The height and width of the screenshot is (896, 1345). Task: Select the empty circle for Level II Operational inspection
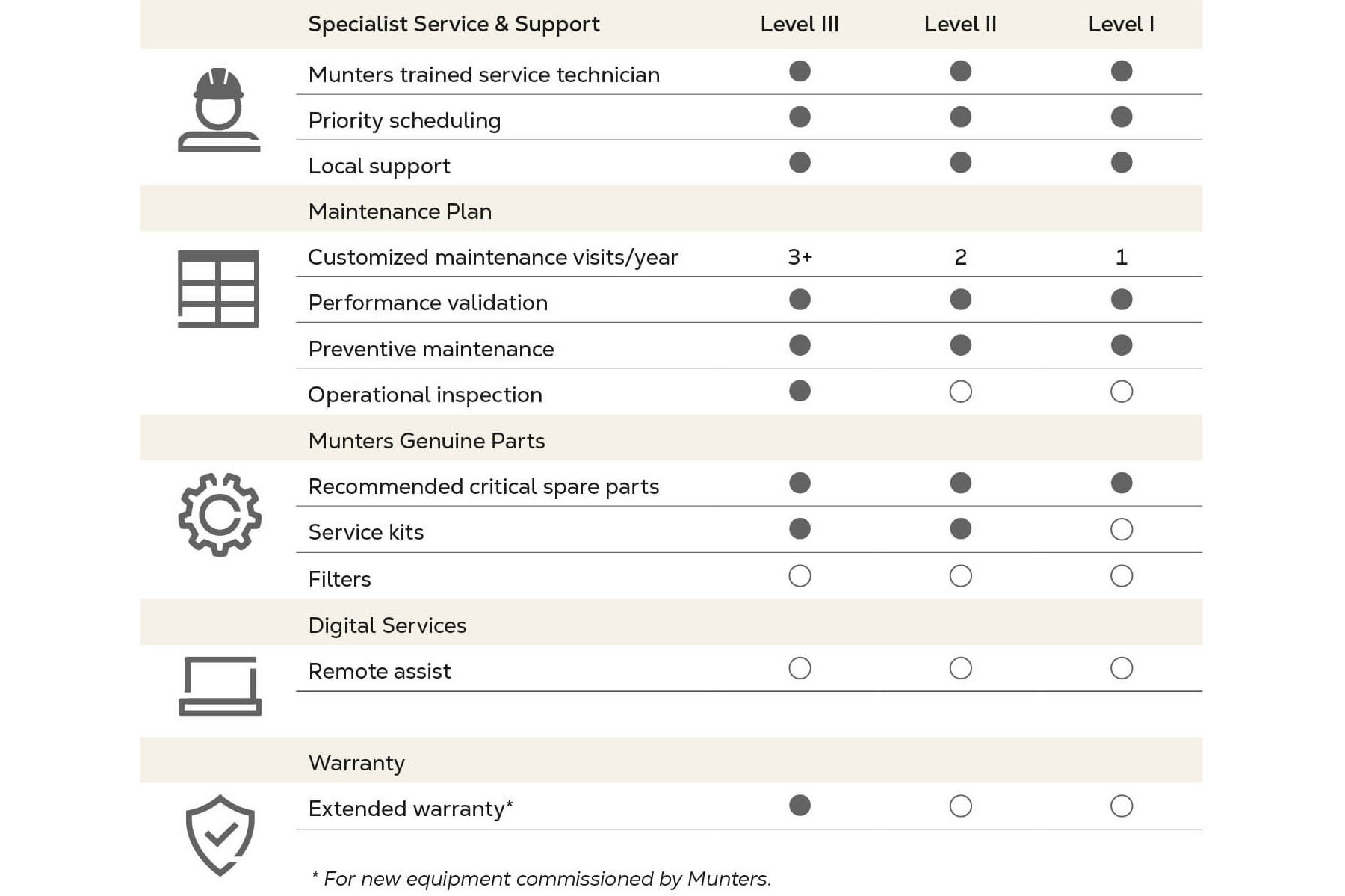click(x=960, y=392)
